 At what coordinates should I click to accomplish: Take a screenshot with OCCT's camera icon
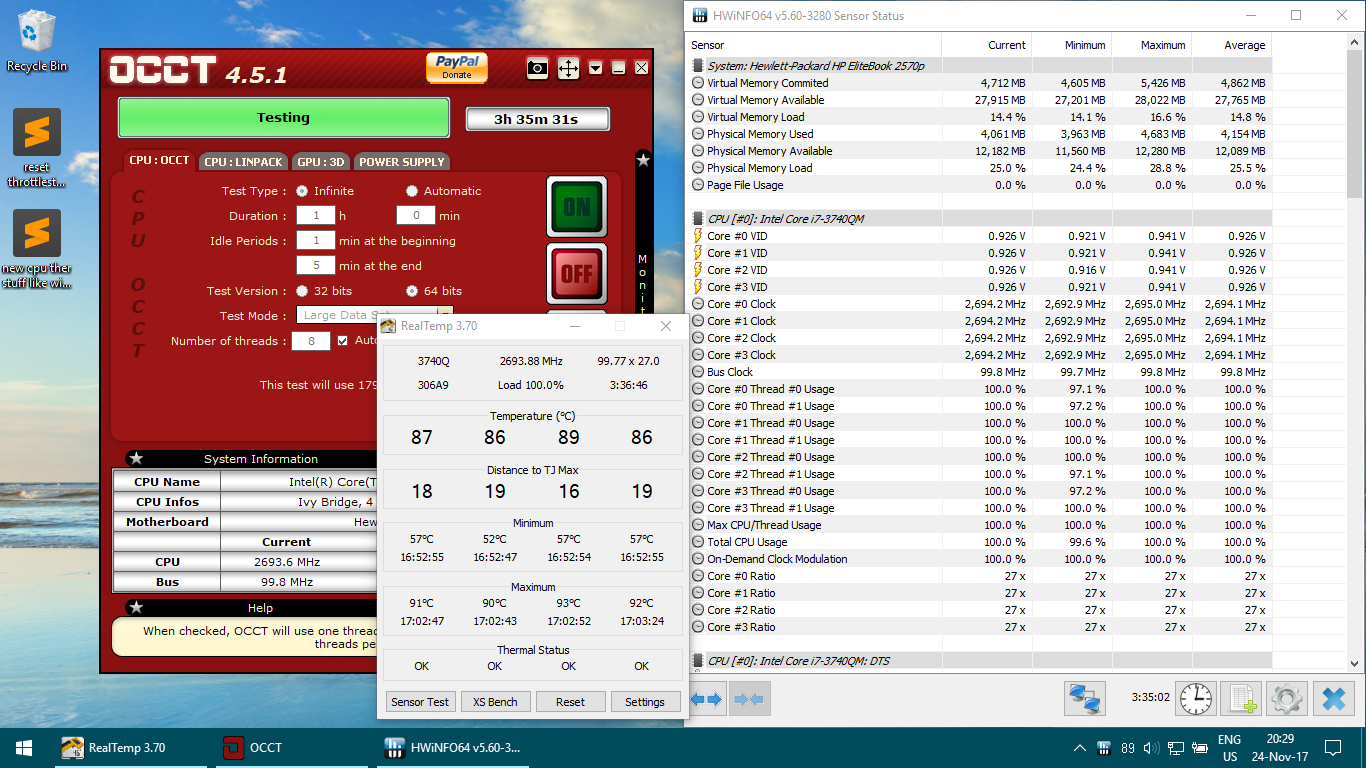point(538,68)
